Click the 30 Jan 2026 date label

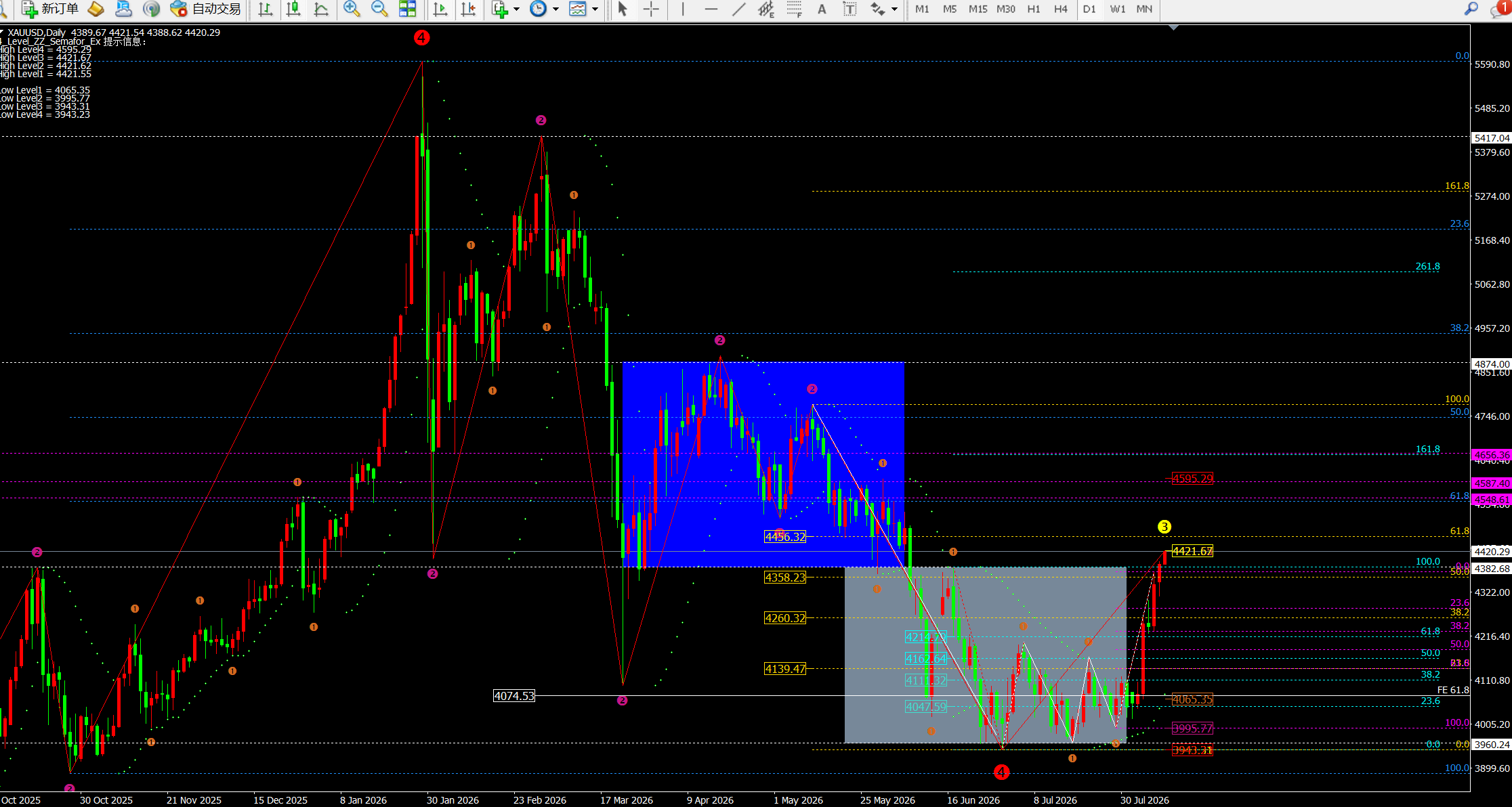[453, 800]
